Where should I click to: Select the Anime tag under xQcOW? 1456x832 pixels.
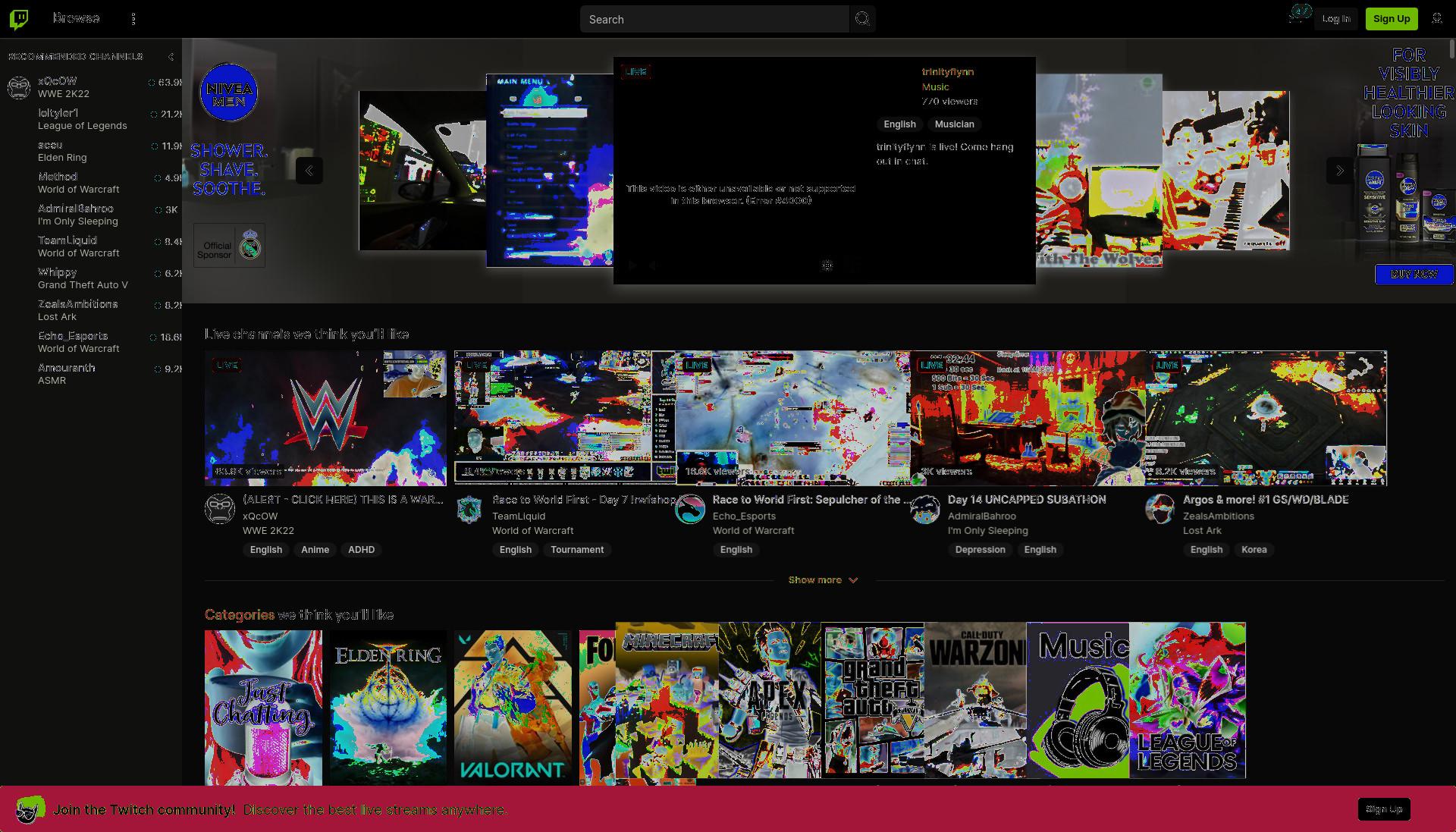[x=315, y=550]
